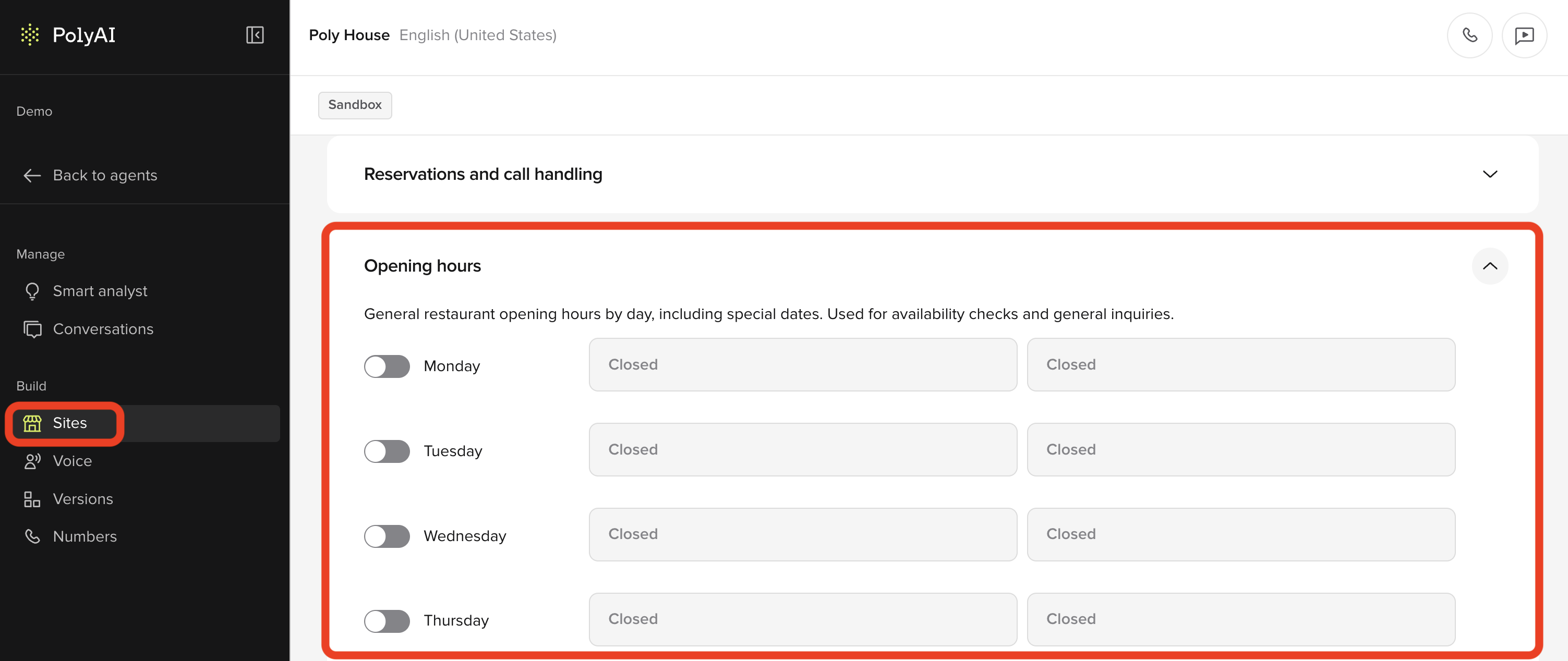Click the PolyAI logo icon
The height and width of the screenshot is (661, 1568).
coord(30,35)
